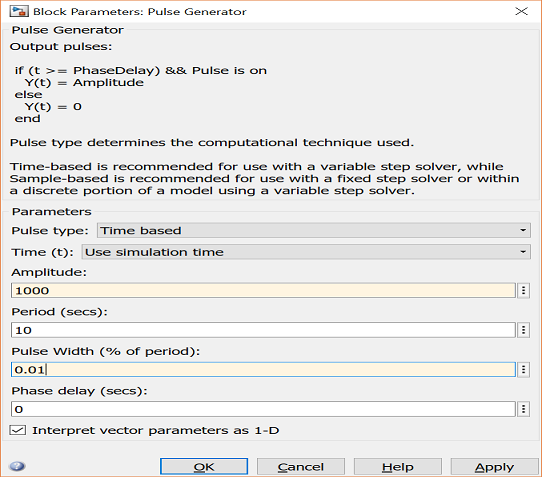The height and width of the screenshot is (477, 542).
Task: Open the Pulse Width field's three-dot menu
Action: click(x=524, y=370)
